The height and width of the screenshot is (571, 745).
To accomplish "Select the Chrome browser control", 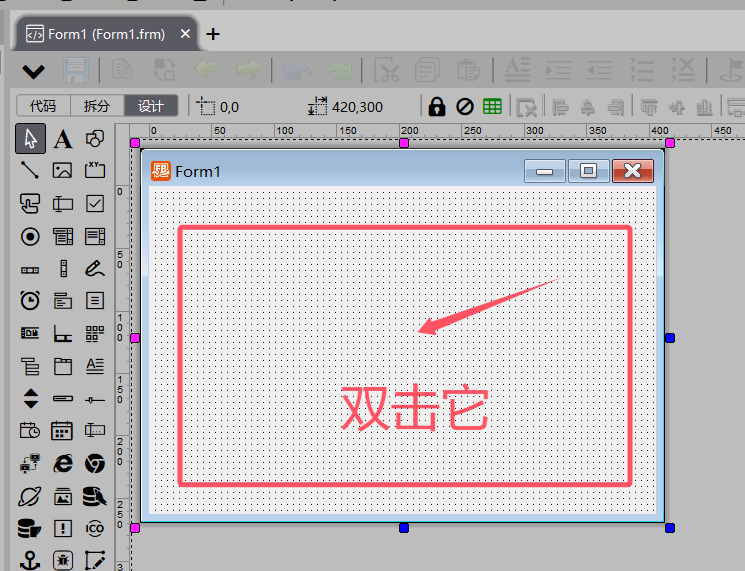I will click(x=95, y=463).
